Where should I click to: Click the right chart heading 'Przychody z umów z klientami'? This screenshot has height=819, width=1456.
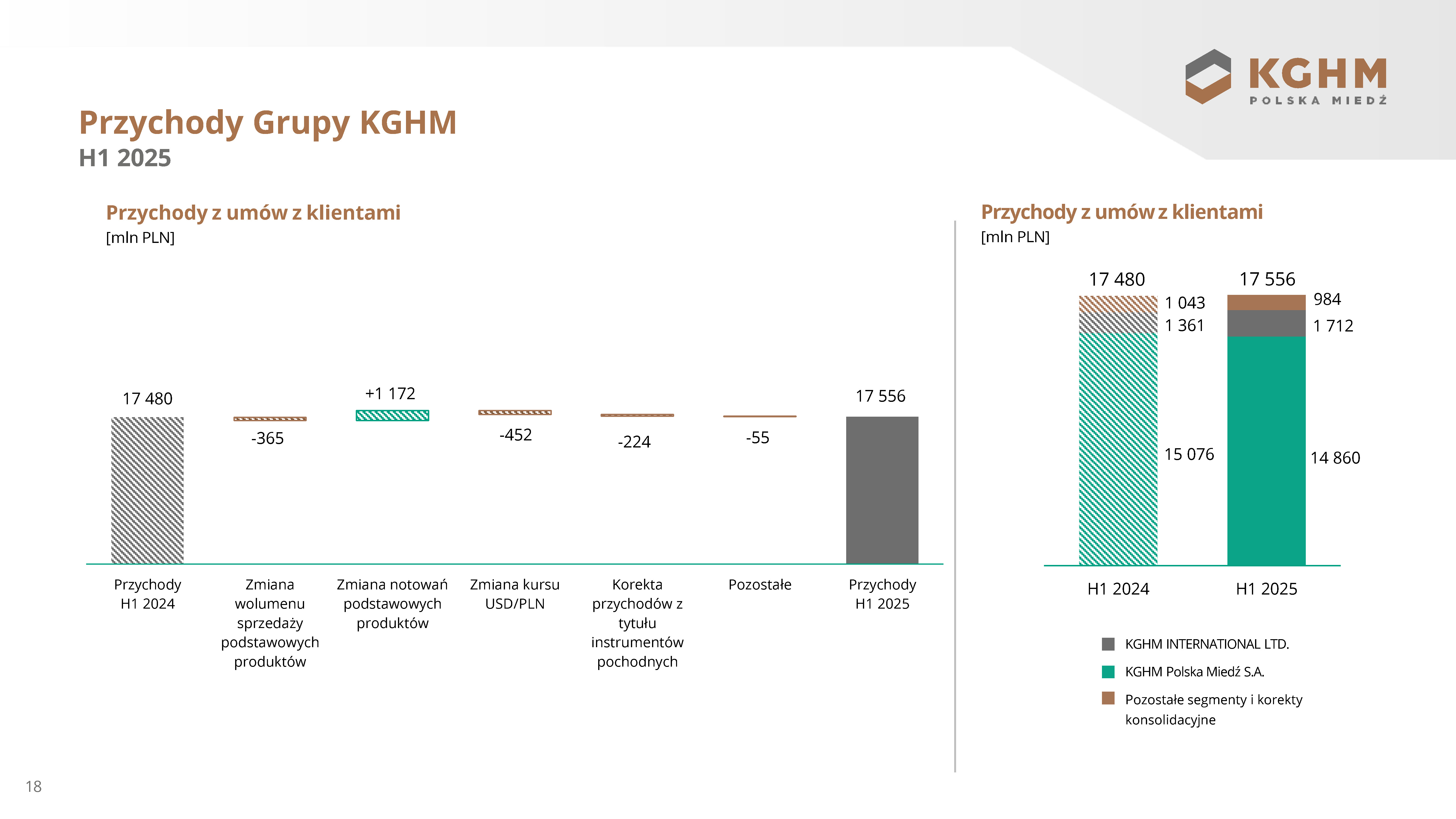(1121, 213)
